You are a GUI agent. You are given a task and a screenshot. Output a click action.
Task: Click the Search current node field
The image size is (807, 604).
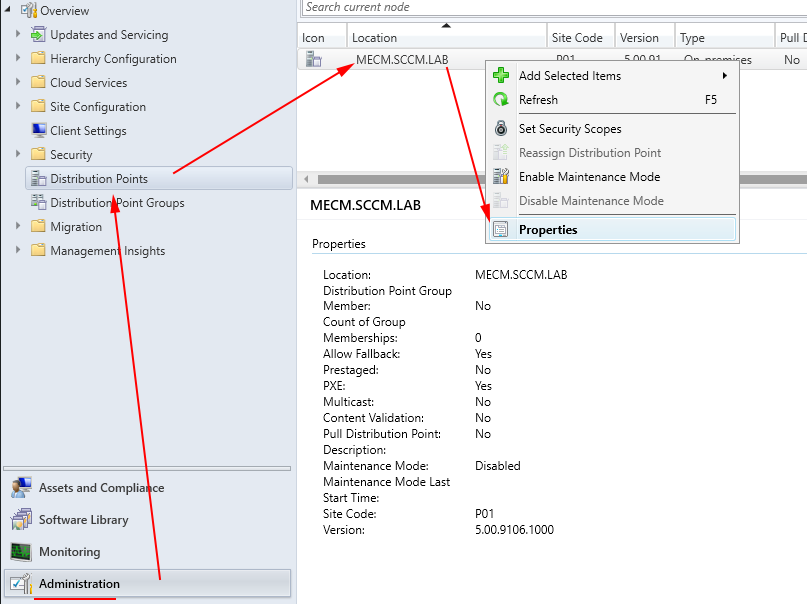tap(550, 7)
